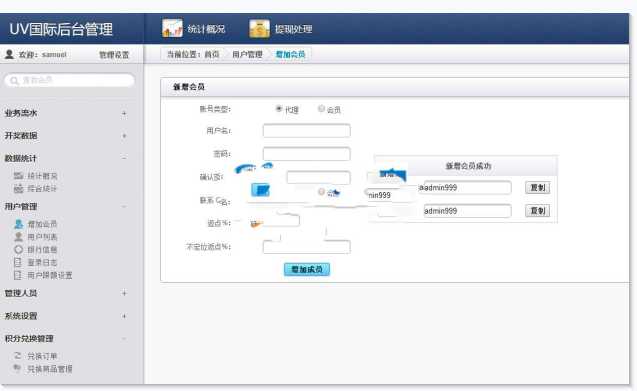Open the 兑换订单 text link in sidebar
Viewport: 637px width, 391px height.
tap(42, 356)
